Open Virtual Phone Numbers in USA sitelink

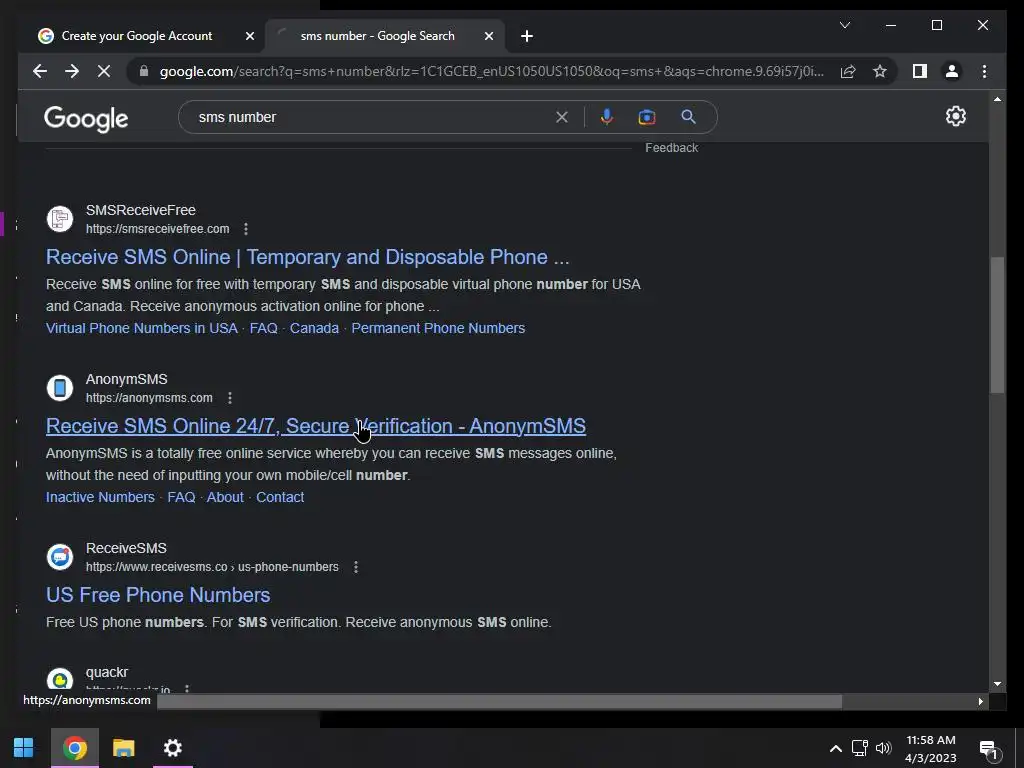tap(142, 328)
